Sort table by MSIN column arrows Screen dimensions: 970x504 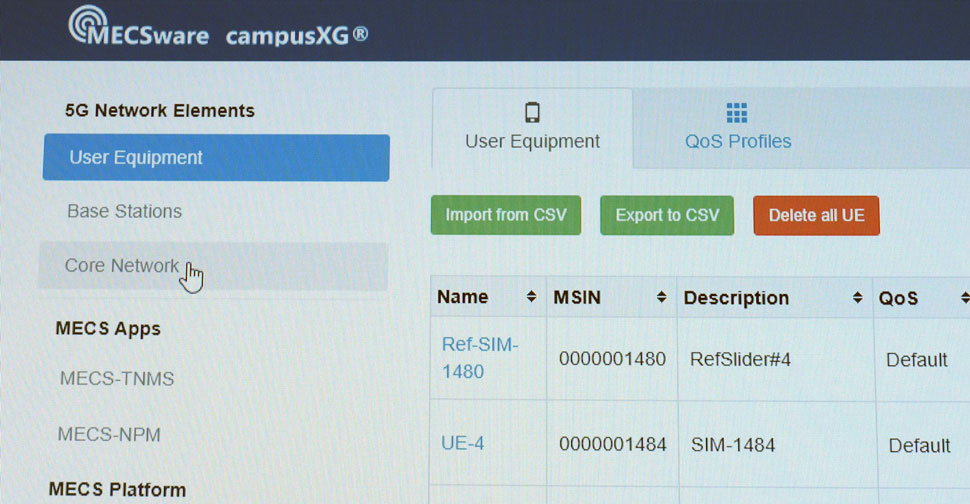click(x=661, y=297)
